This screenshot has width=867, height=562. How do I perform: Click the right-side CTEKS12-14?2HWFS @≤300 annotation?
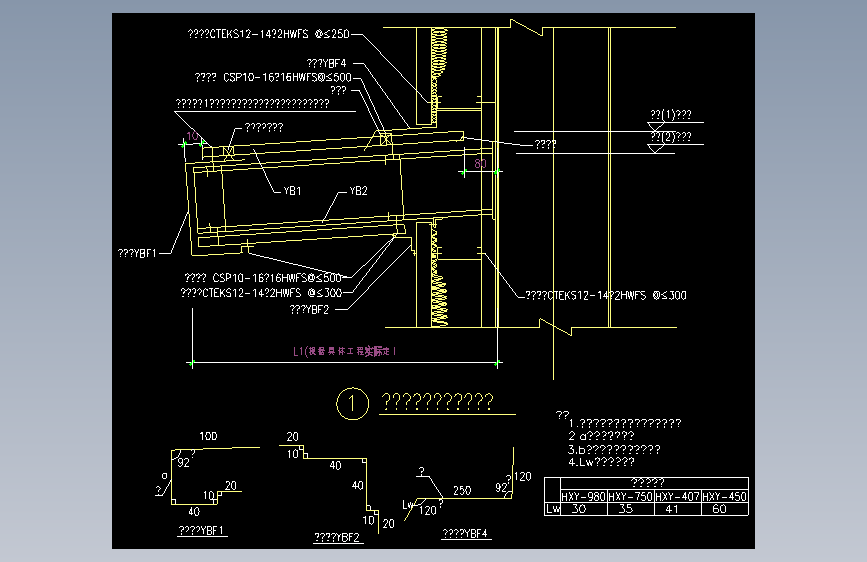tap(606, 295)
